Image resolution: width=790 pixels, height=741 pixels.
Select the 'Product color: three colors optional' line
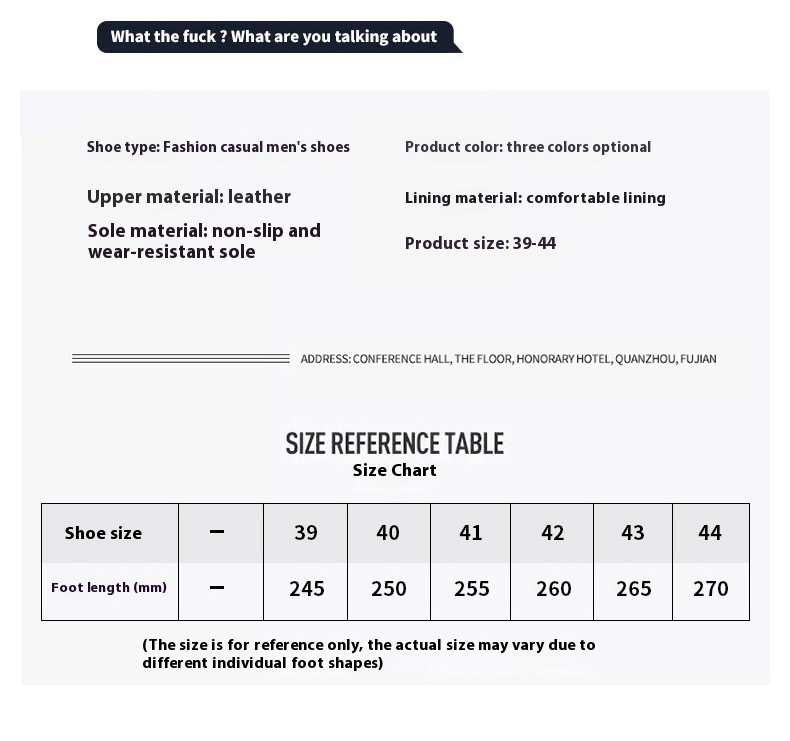[x=528, y=147]
